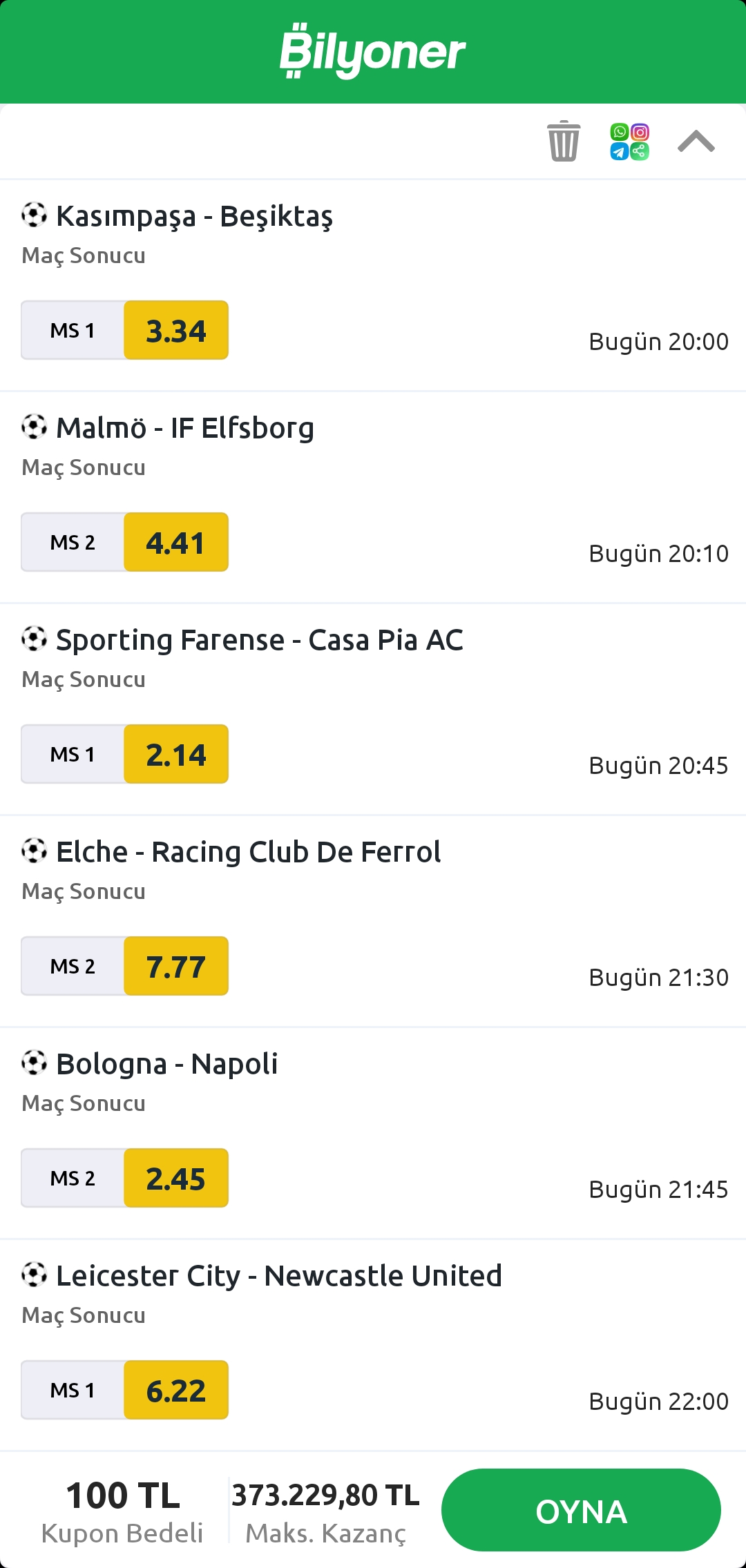The image size is (746, 1568).
Task: Deselect the MS 1 2.14 odds button
Action: point(125,754)
